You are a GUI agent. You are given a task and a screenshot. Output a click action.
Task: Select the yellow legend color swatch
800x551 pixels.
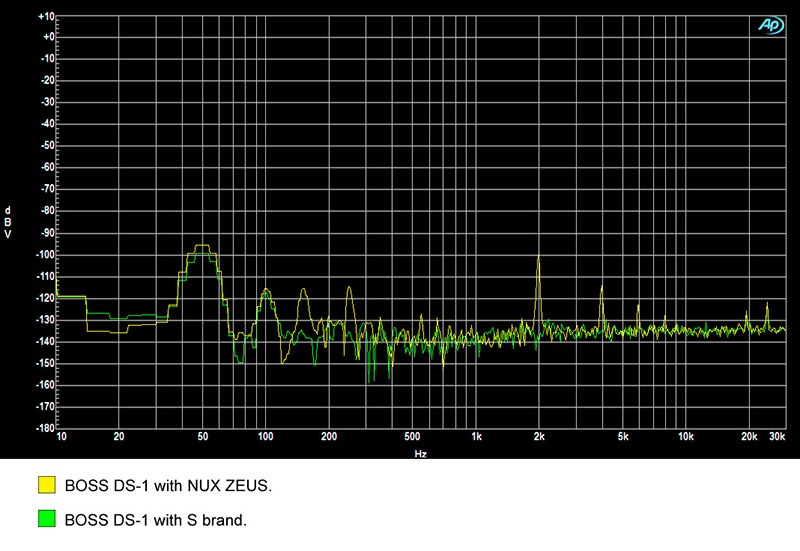pyautogui.click(x=46, y=486)
